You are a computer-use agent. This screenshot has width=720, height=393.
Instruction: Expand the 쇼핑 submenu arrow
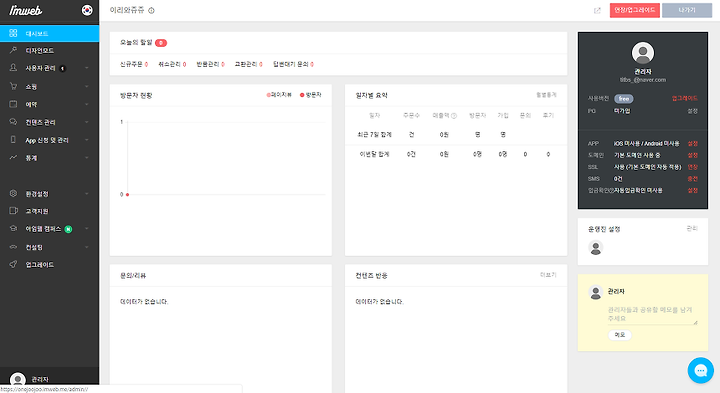pos(87,86)
